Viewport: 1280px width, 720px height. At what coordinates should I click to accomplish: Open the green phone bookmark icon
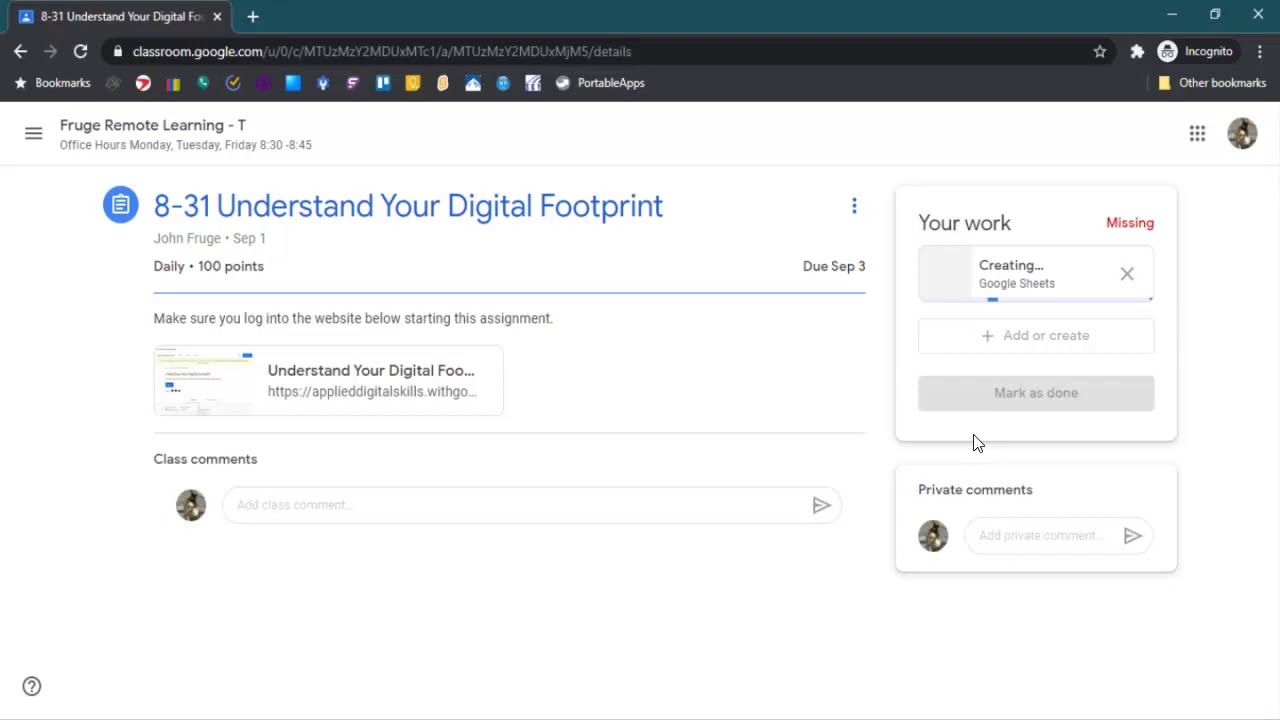click(x=203, y=83)
